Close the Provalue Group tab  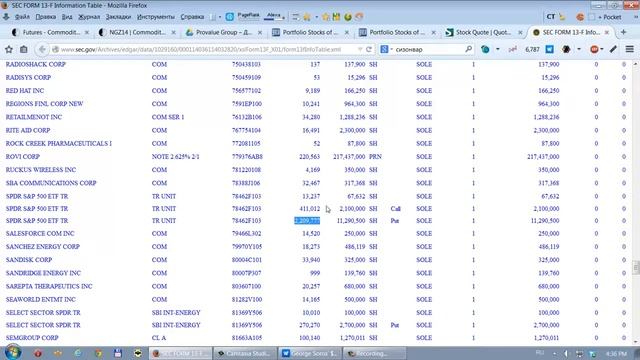tap(260, 32)
